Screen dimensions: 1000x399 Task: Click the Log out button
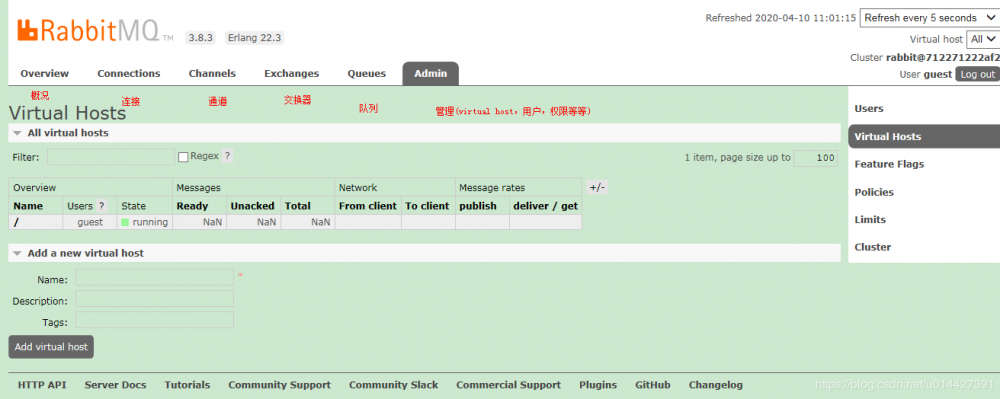[978, 74]
